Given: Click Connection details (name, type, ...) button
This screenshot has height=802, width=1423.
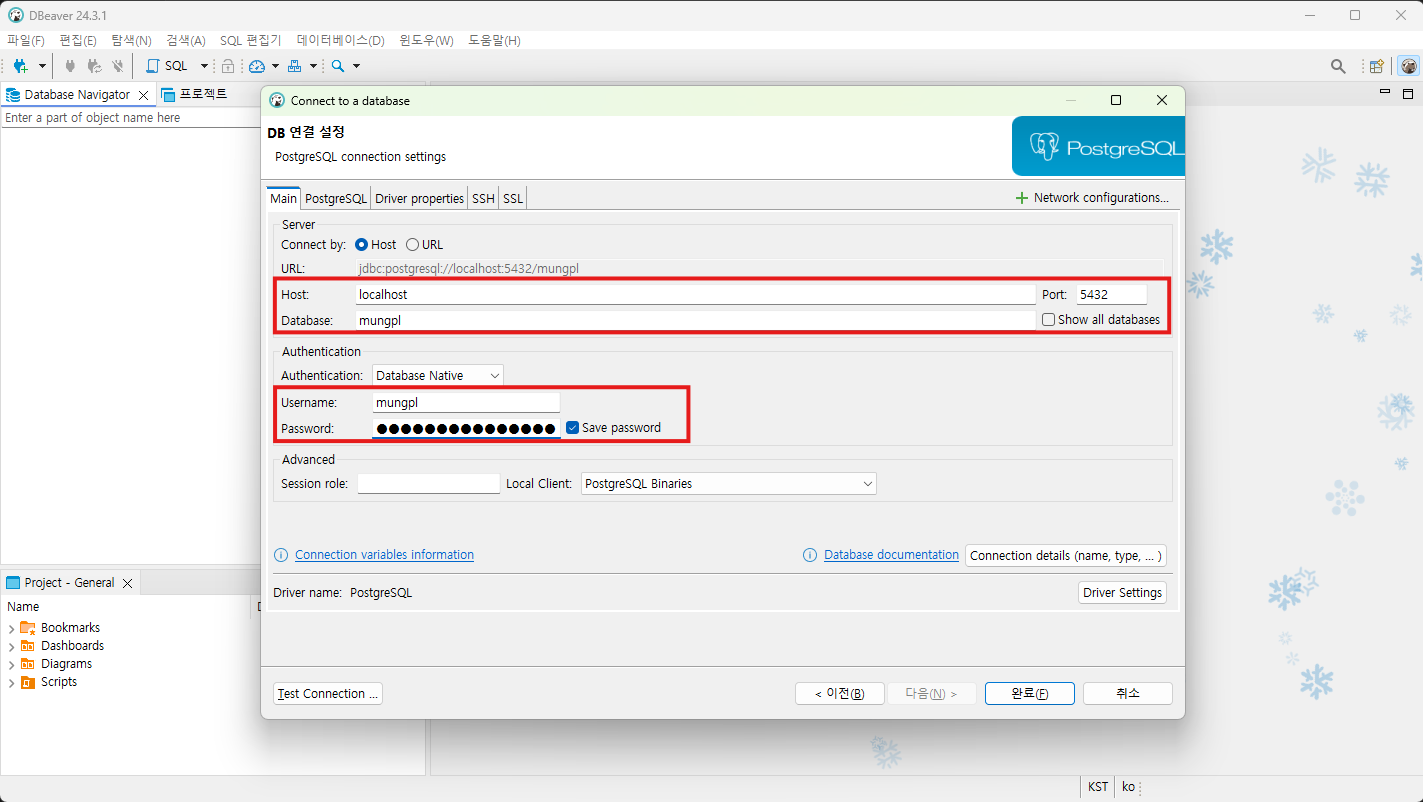Looking at the screenshot, I should coord(1066,556).
